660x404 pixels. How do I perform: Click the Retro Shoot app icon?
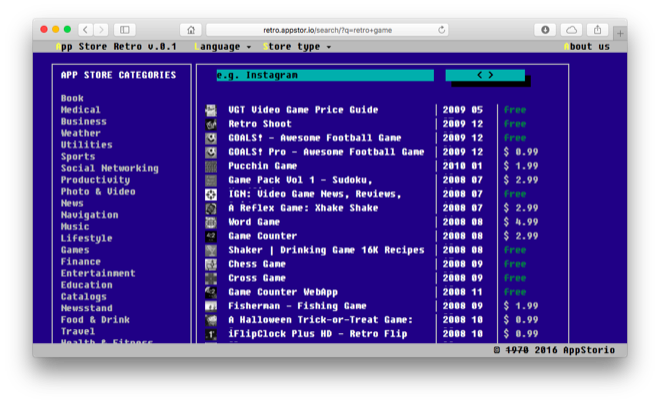(211, 124)
